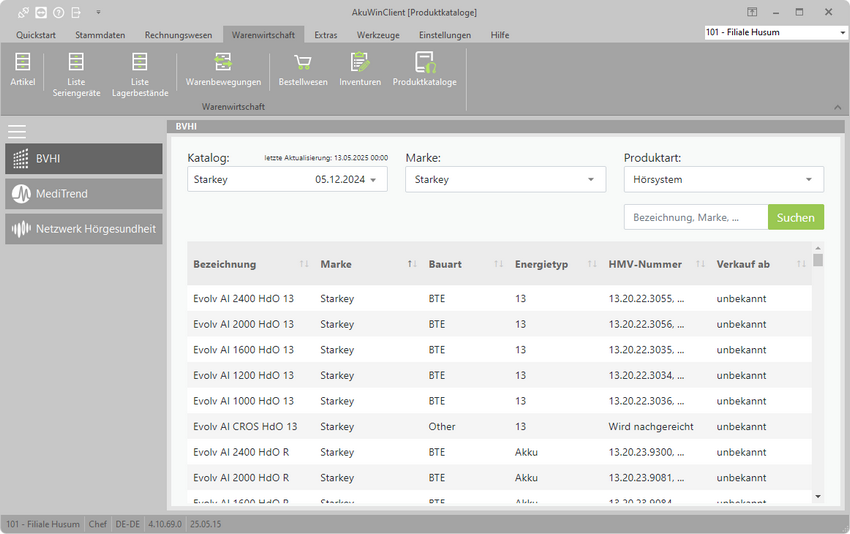This screenshot has height=534, width=850.
Task: Select the MediTrend catalog in sidebar
Action: 84,193
